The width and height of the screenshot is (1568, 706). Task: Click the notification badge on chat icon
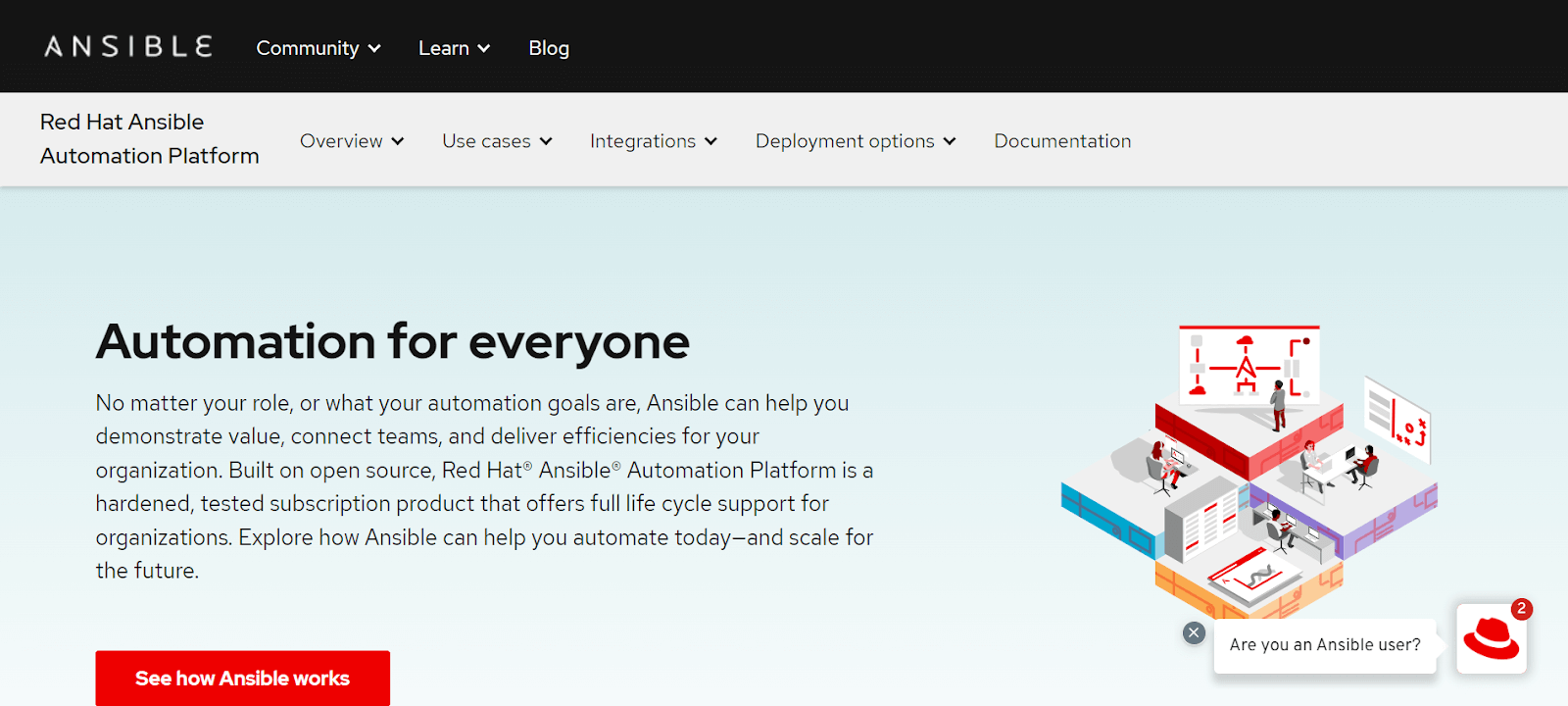click(1521, 609)
